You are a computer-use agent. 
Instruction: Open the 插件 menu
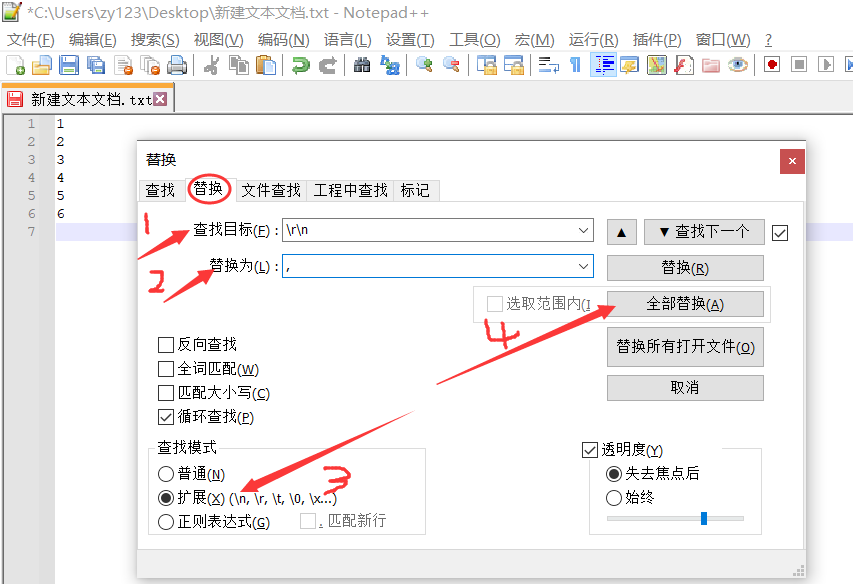[x=657, y=40]
